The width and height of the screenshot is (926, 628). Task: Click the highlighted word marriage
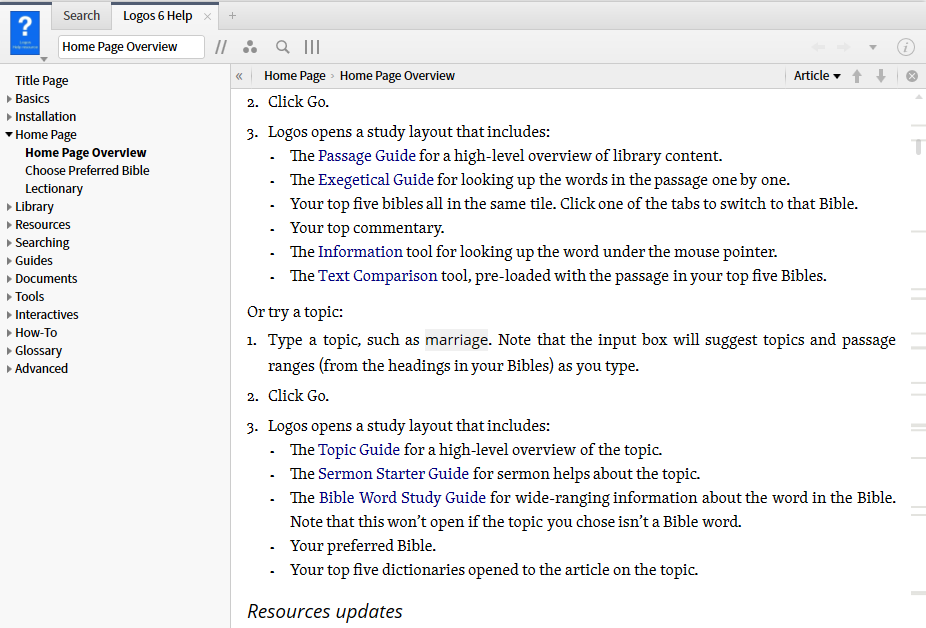[x=457, y=340]
